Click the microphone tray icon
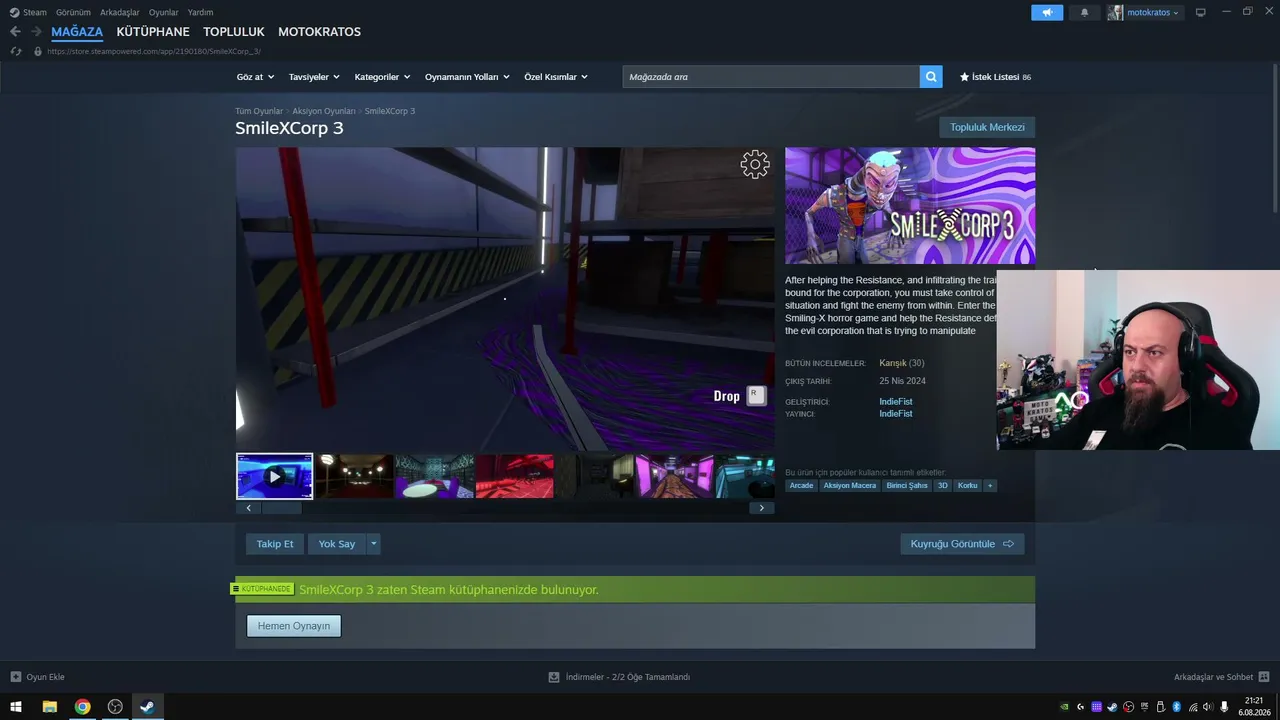The image size is (1280, 720). [1225, 707]
